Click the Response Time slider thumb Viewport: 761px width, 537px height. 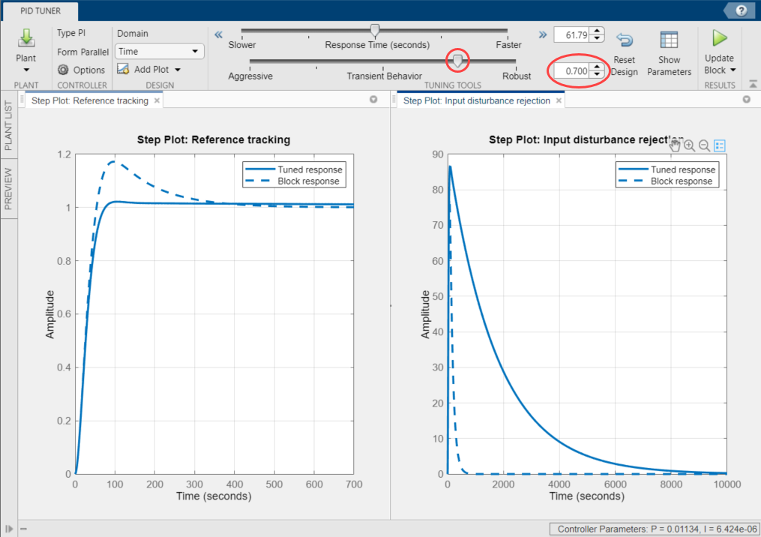pyautogui.click(x=375, y=31)
